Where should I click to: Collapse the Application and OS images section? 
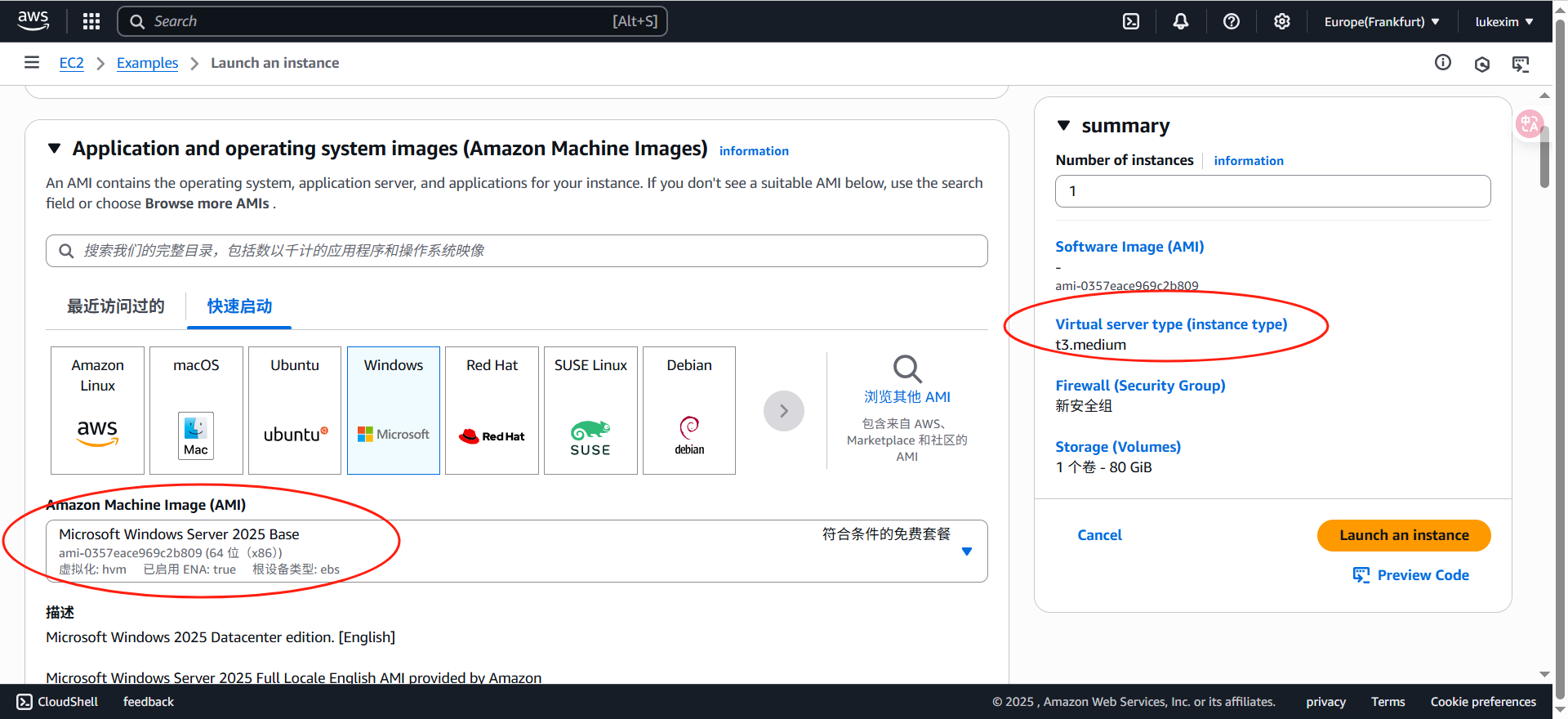(x=55, y=149)
